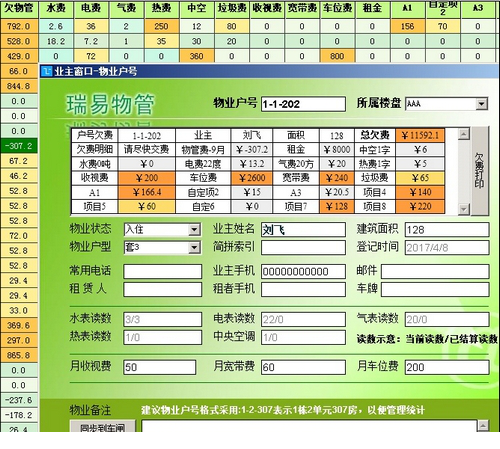Click the 844.8 cell in left column

tap(19, 86)
